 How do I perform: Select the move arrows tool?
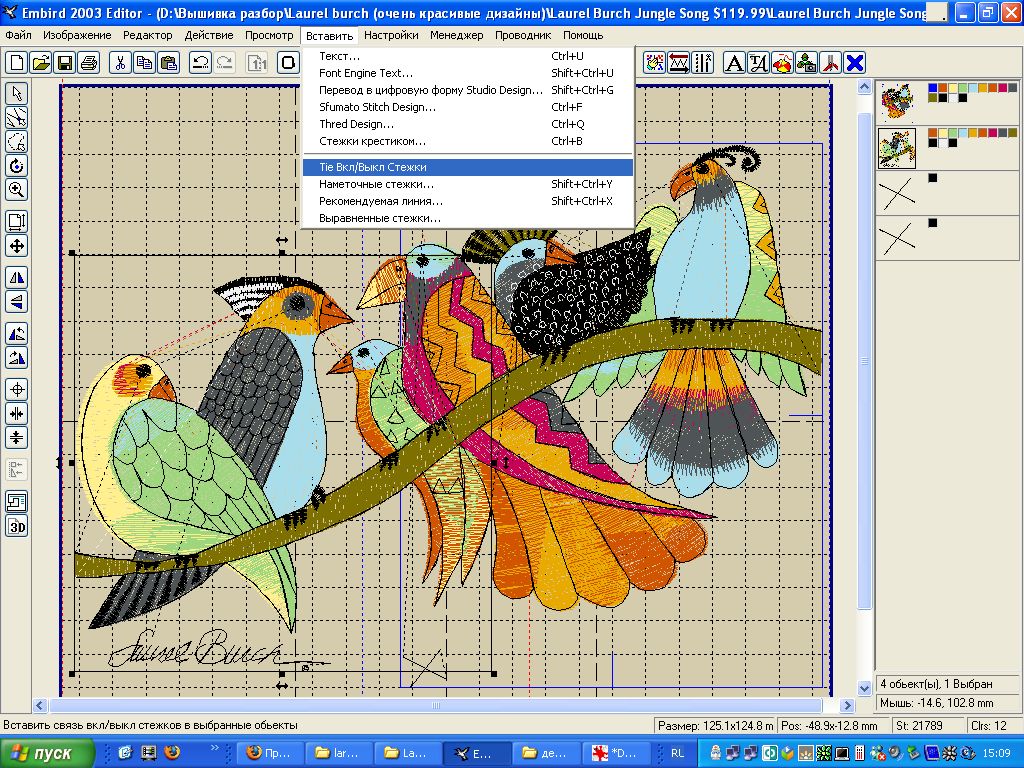pos(17,246)
